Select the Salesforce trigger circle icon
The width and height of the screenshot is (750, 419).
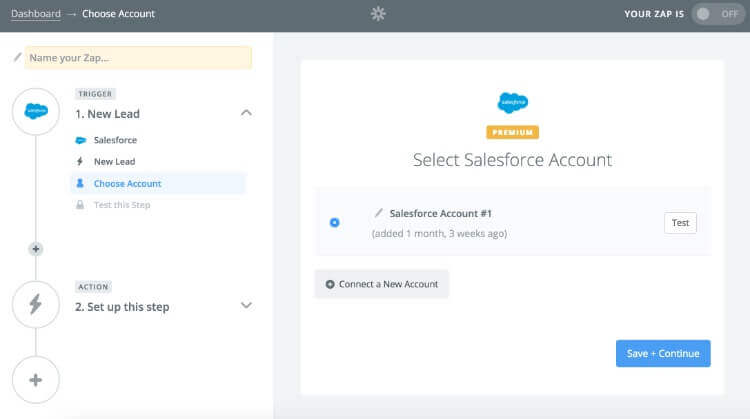point(36,111)
